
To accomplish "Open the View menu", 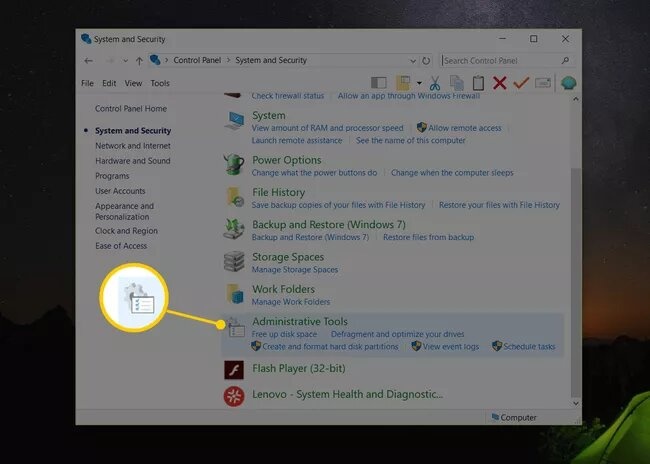I will coord(133,83).
